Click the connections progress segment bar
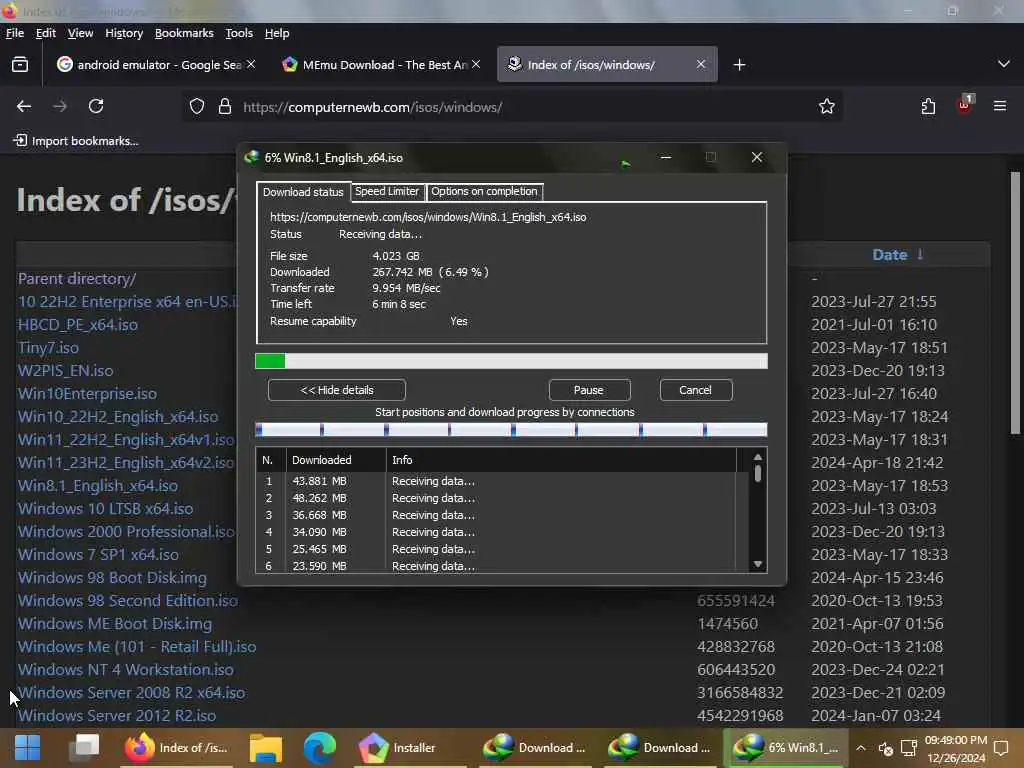The image size is (1024, 768). [x=511, y=429]
